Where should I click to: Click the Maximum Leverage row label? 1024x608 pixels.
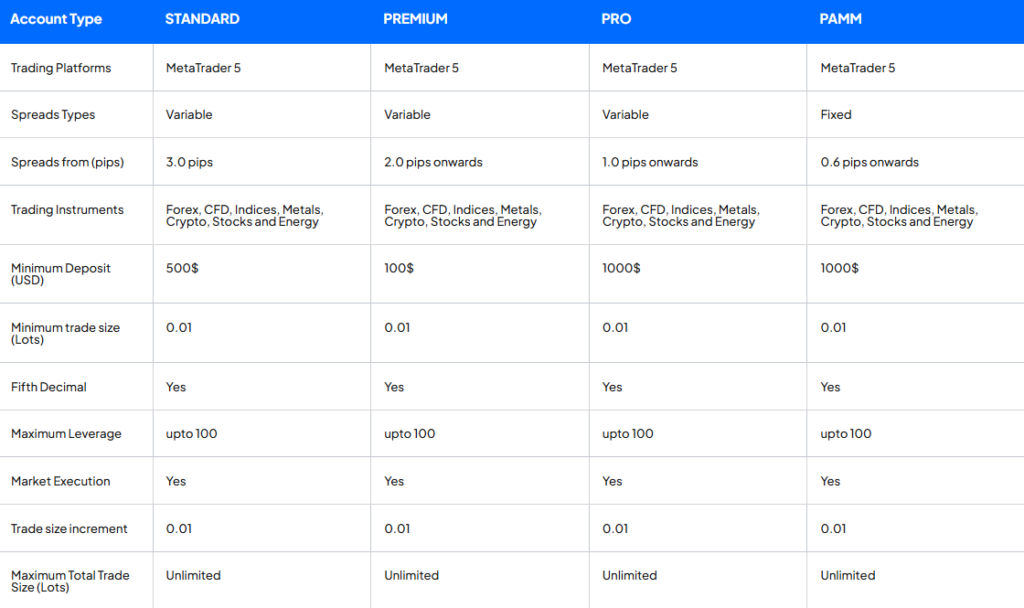point(66,434)
